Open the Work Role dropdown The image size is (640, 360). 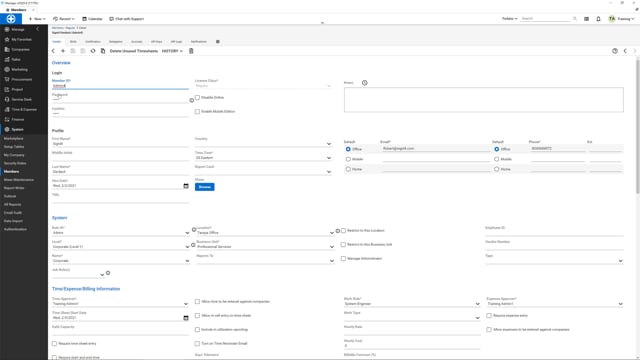(477, 304)
